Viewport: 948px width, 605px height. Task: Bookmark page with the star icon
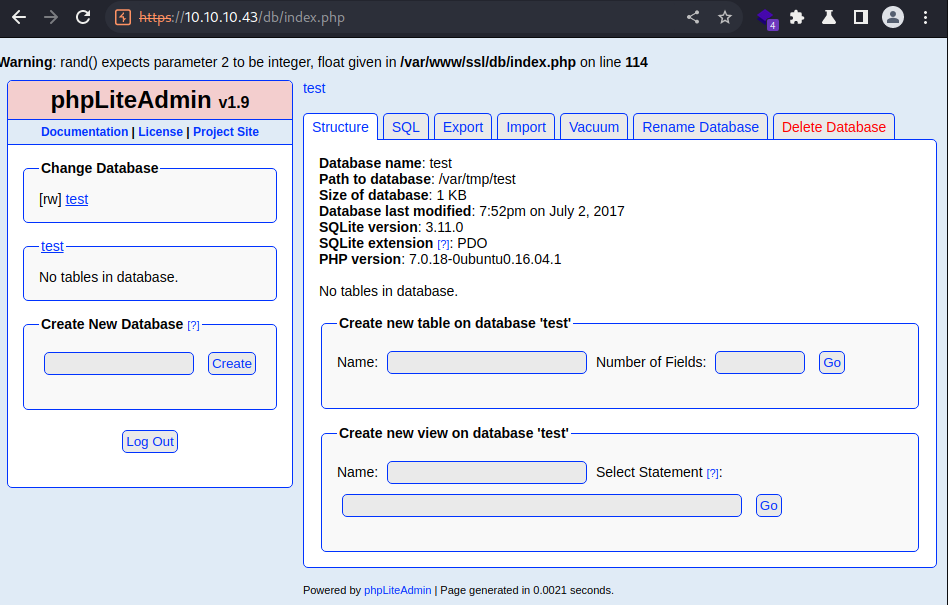tap(725, 17)
